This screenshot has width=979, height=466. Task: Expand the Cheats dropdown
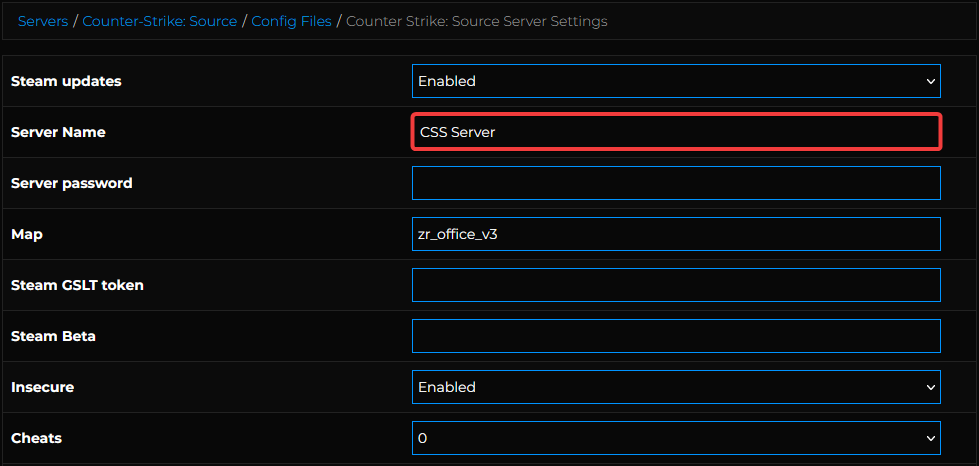point(676,438)
